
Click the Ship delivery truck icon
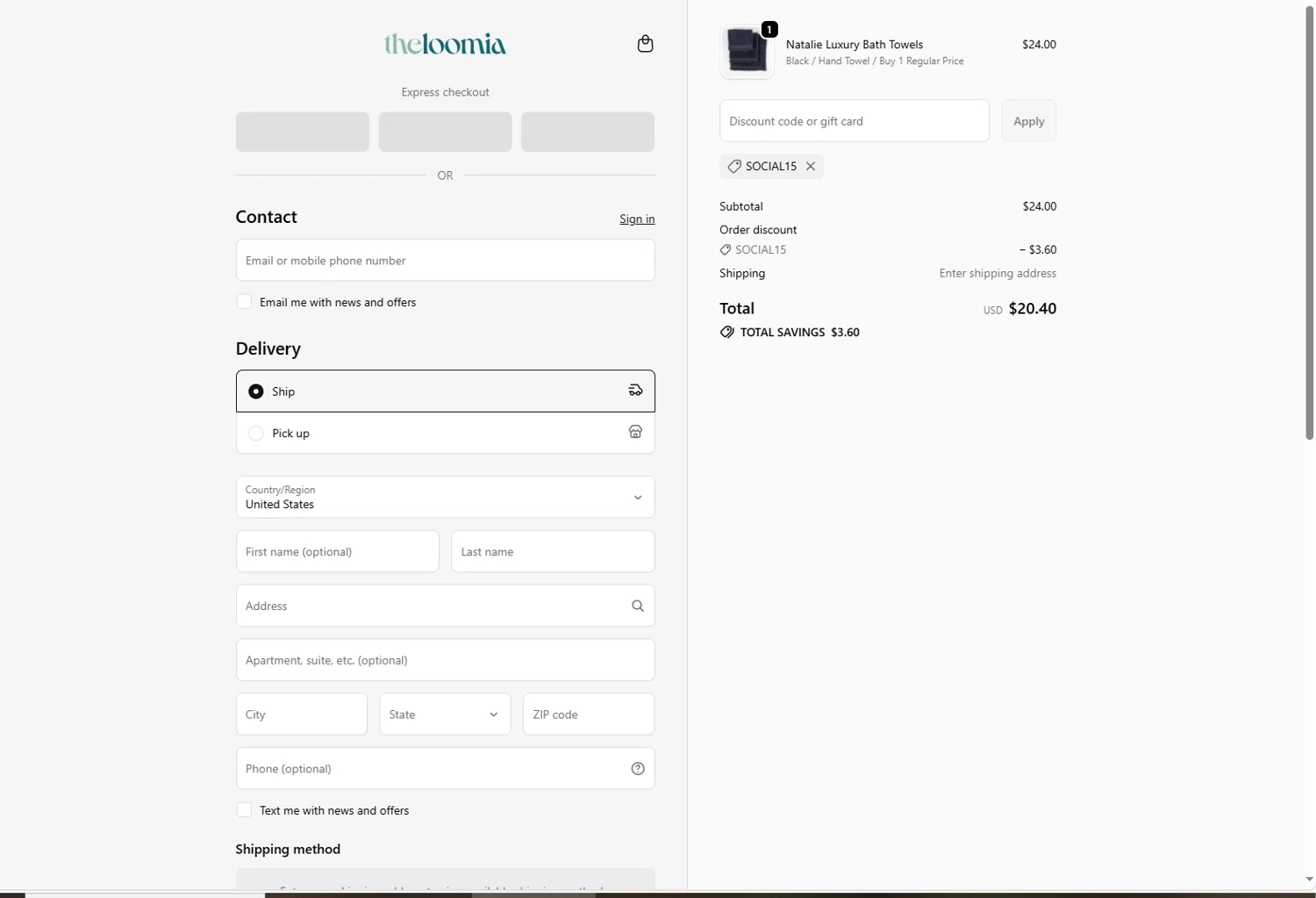[x=635, y=391]
